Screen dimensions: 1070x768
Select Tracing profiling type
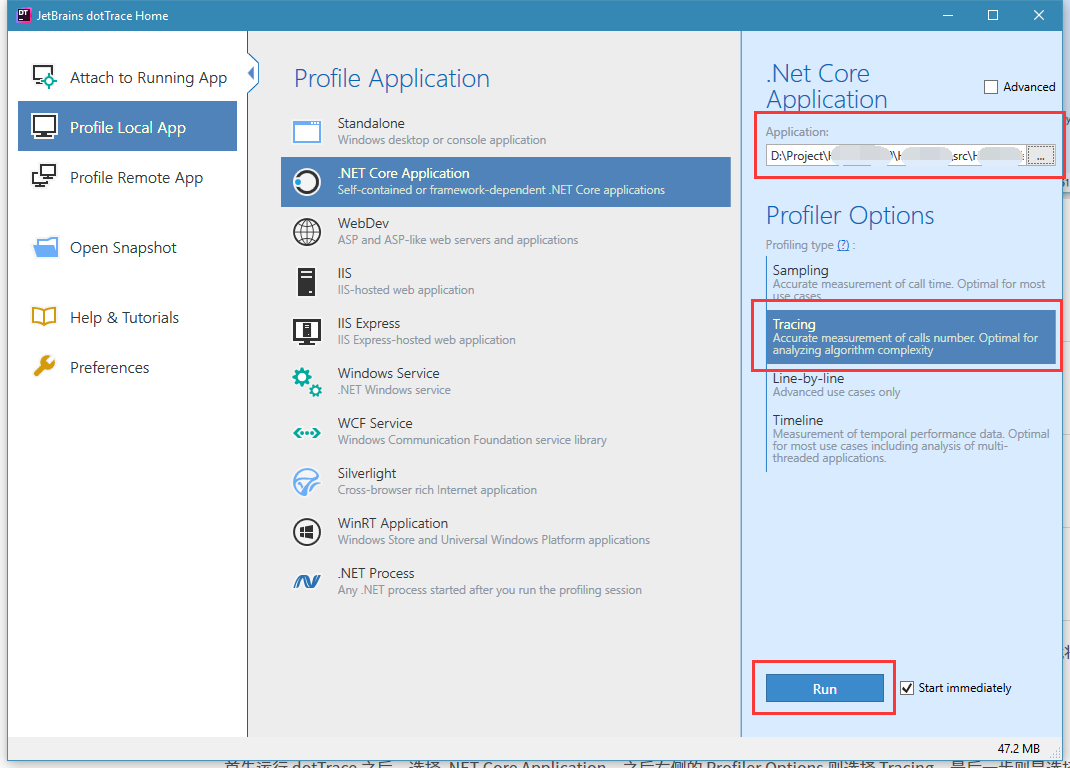[911, 337]
